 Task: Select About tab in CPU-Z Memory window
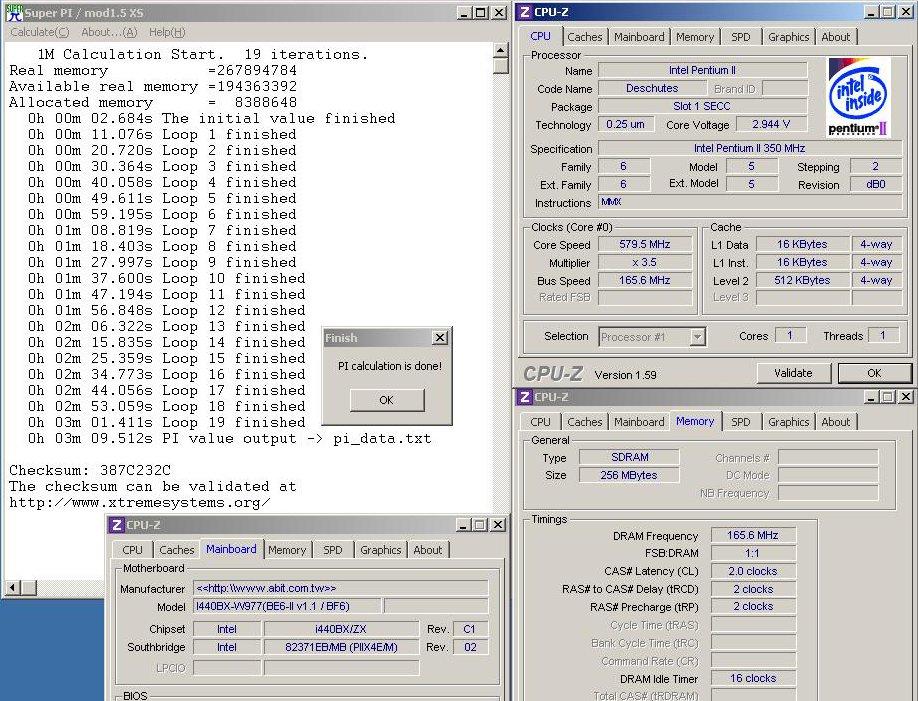coord(835,422)
